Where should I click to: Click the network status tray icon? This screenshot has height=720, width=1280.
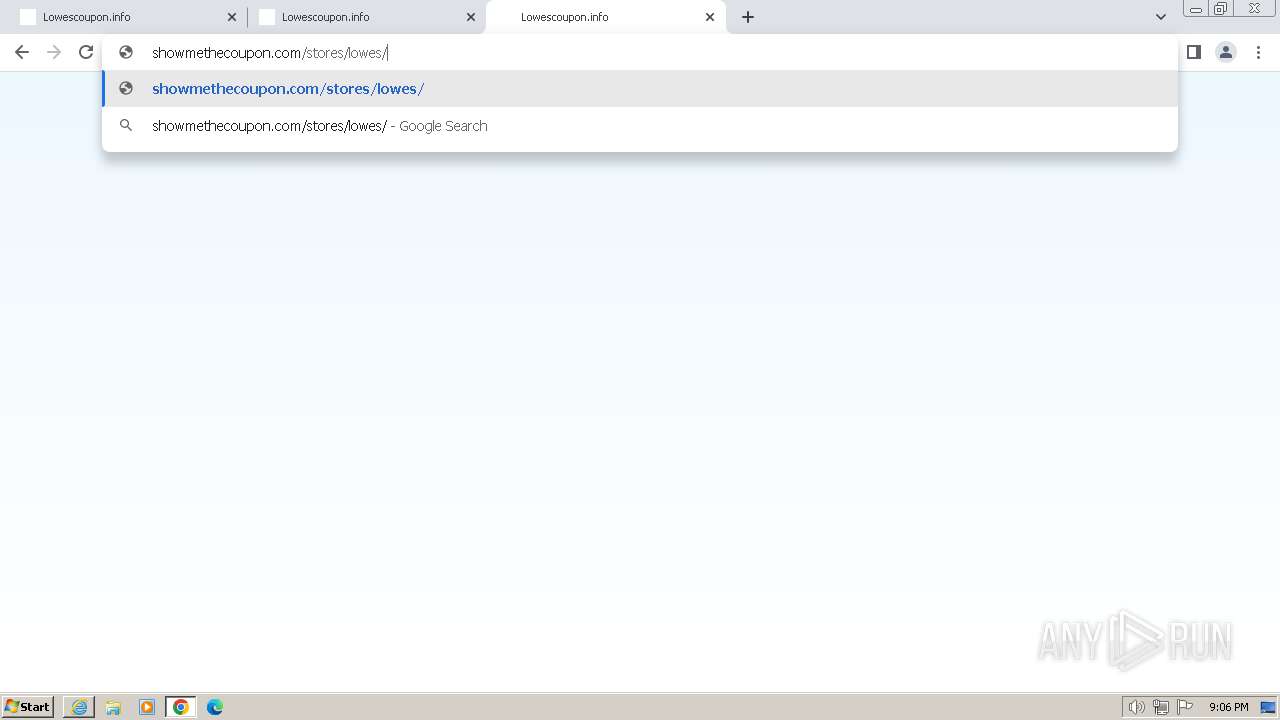(1161, 707)
